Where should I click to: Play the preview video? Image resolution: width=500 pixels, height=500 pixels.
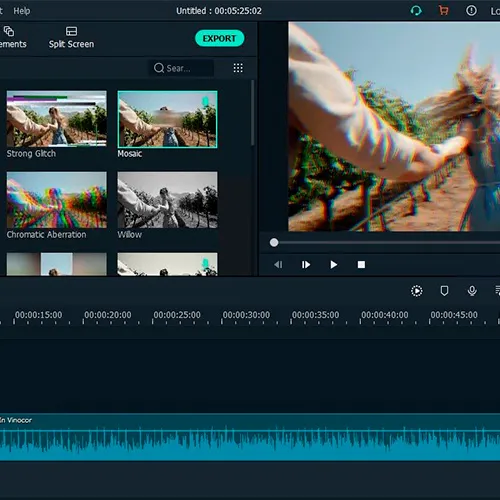point(333,265)
